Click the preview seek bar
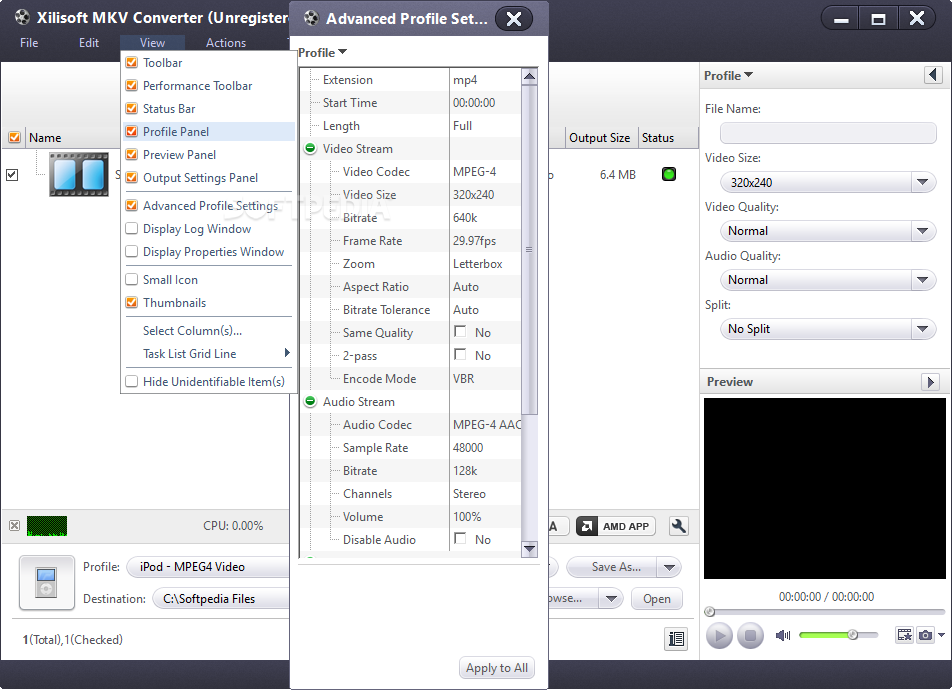Image resolution: width=952 pixels, height=690 pixels. [824, 612]
